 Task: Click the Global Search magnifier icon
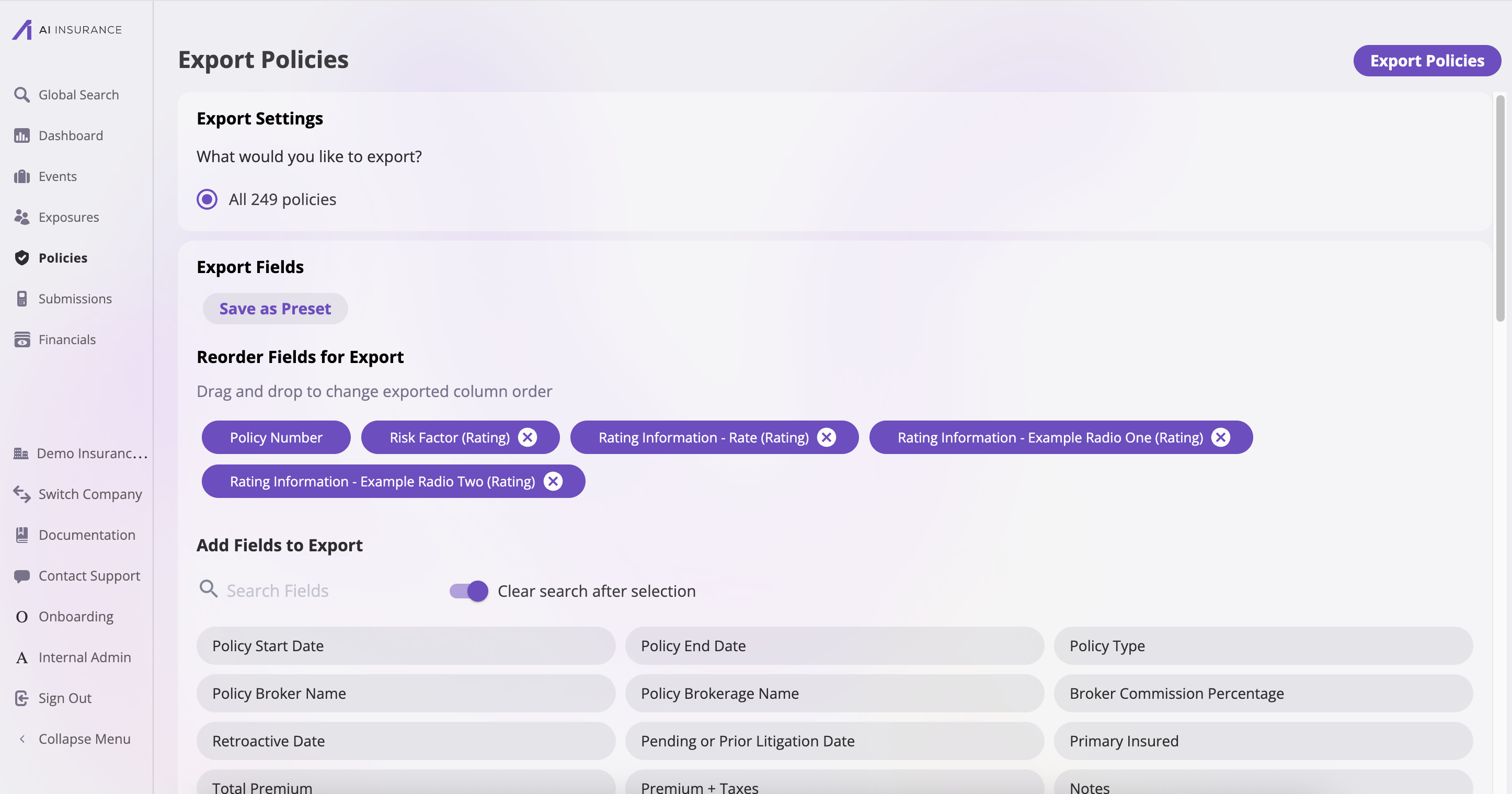22,95
